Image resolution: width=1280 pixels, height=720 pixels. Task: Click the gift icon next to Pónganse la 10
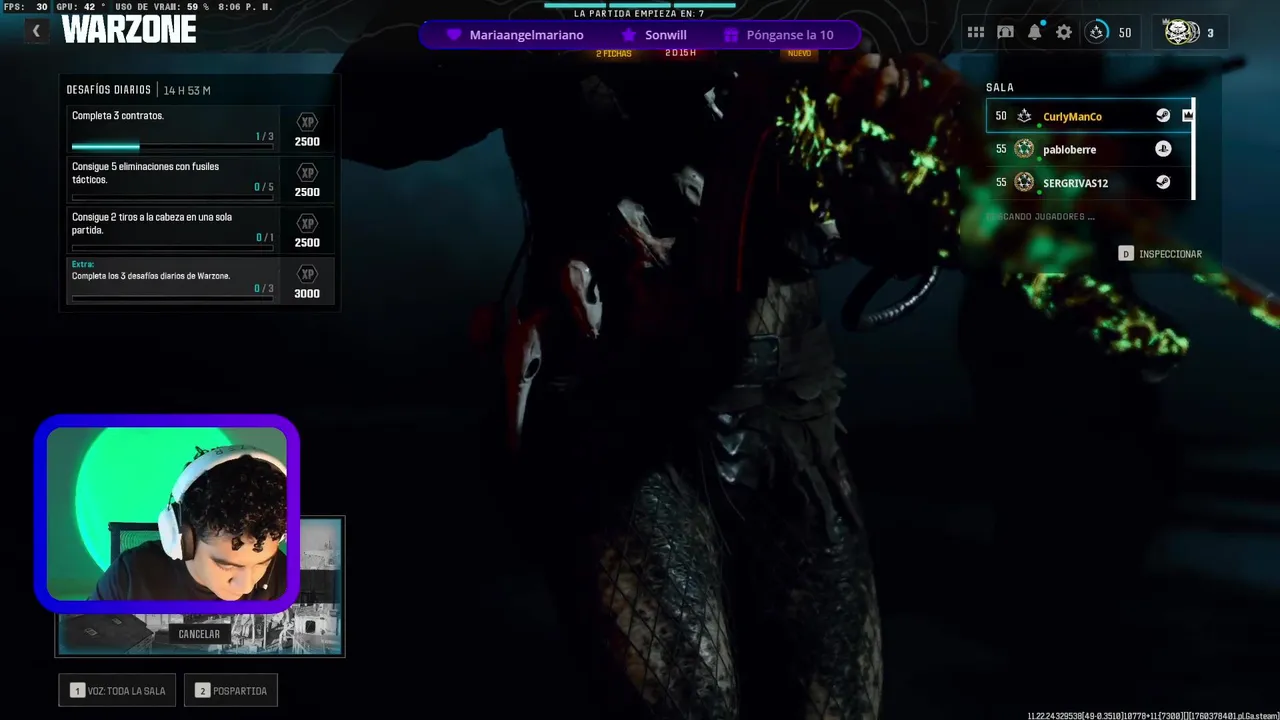pos(730,35)
